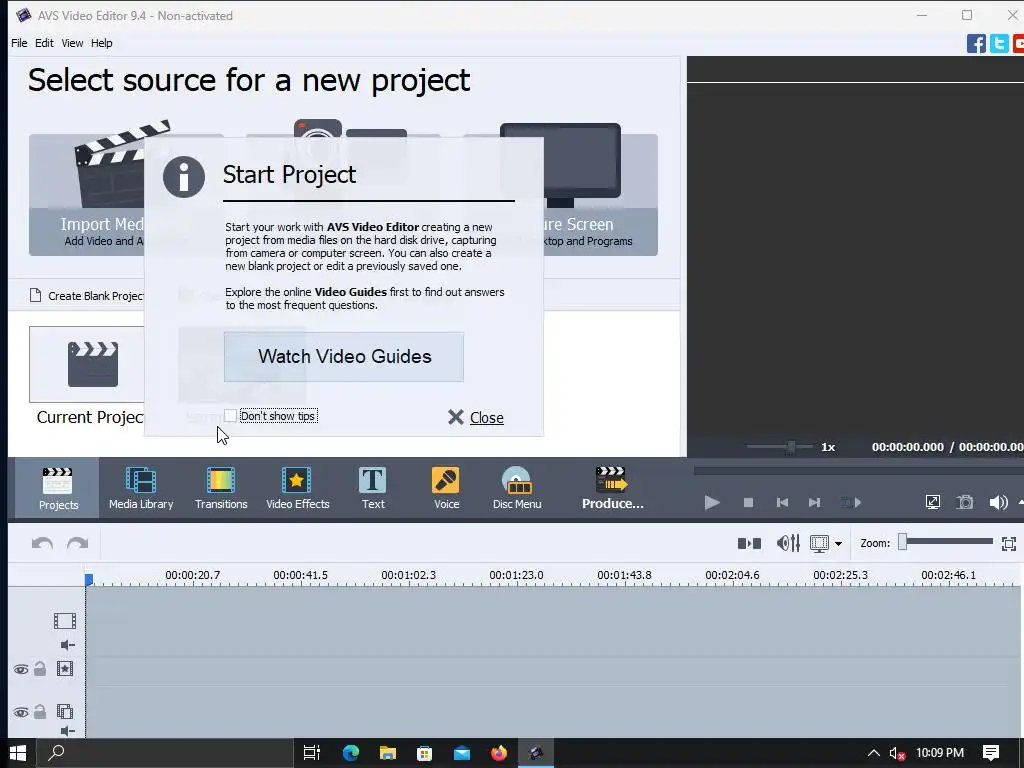Take a snapshot with camera icon
This screenshot has height=768, width=1024.
(x=965, y=502)
